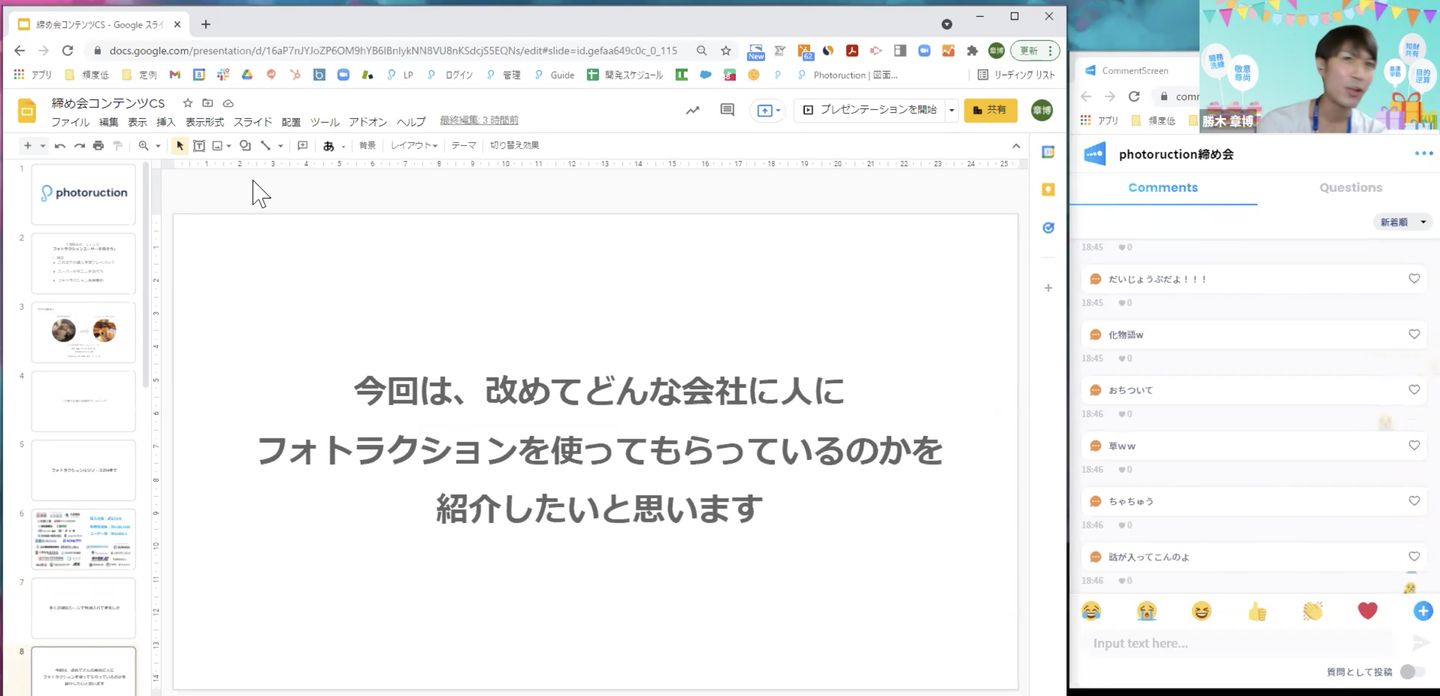Click the プレゼンテーションを開始 button

point(869,110)
